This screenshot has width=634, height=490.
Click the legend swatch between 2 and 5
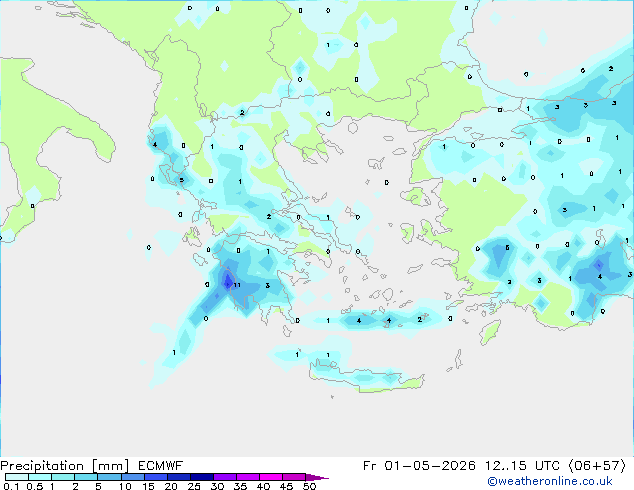86,477
